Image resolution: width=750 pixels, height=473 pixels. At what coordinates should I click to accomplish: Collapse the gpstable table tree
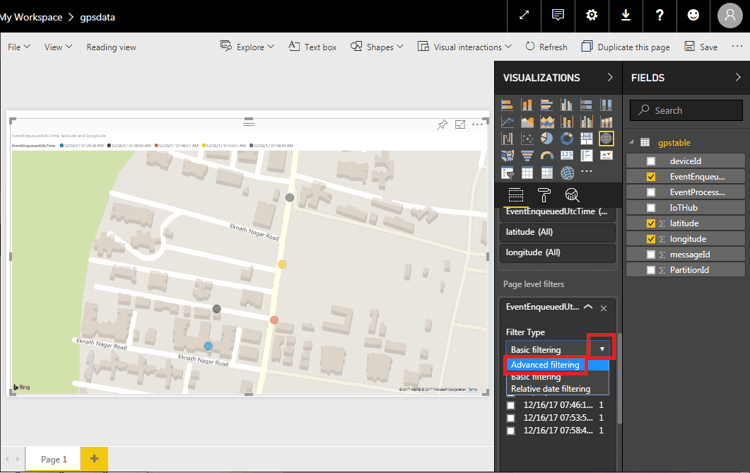click(631, 142)
